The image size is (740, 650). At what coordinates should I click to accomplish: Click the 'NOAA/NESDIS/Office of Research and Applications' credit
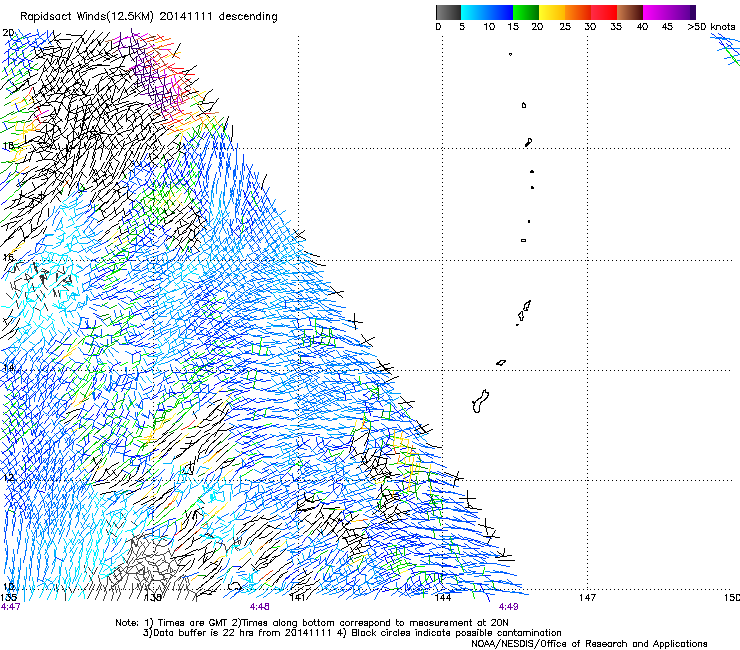pyautogui.click(x=589, y=644)
